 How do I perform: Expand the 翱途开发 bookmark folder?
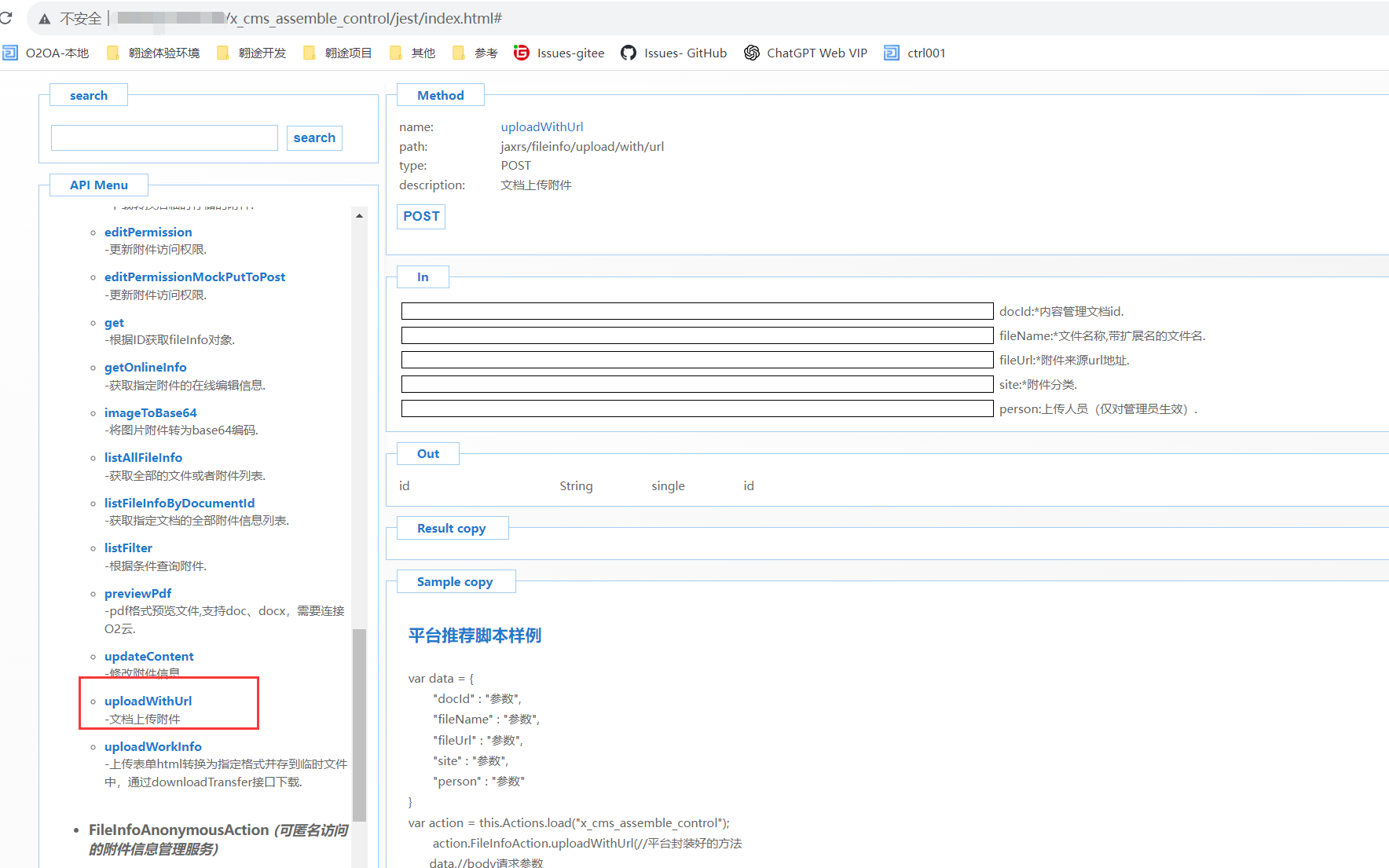coord(252,53)
